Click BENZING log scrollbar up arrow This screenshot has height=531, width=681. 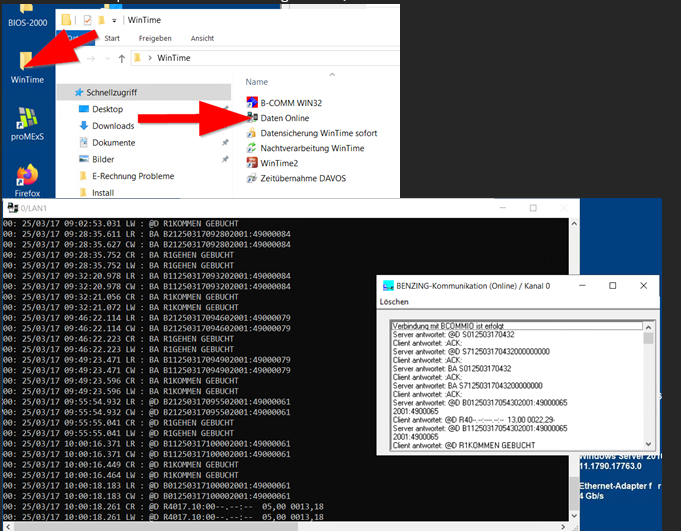click(x=648, y=327)
